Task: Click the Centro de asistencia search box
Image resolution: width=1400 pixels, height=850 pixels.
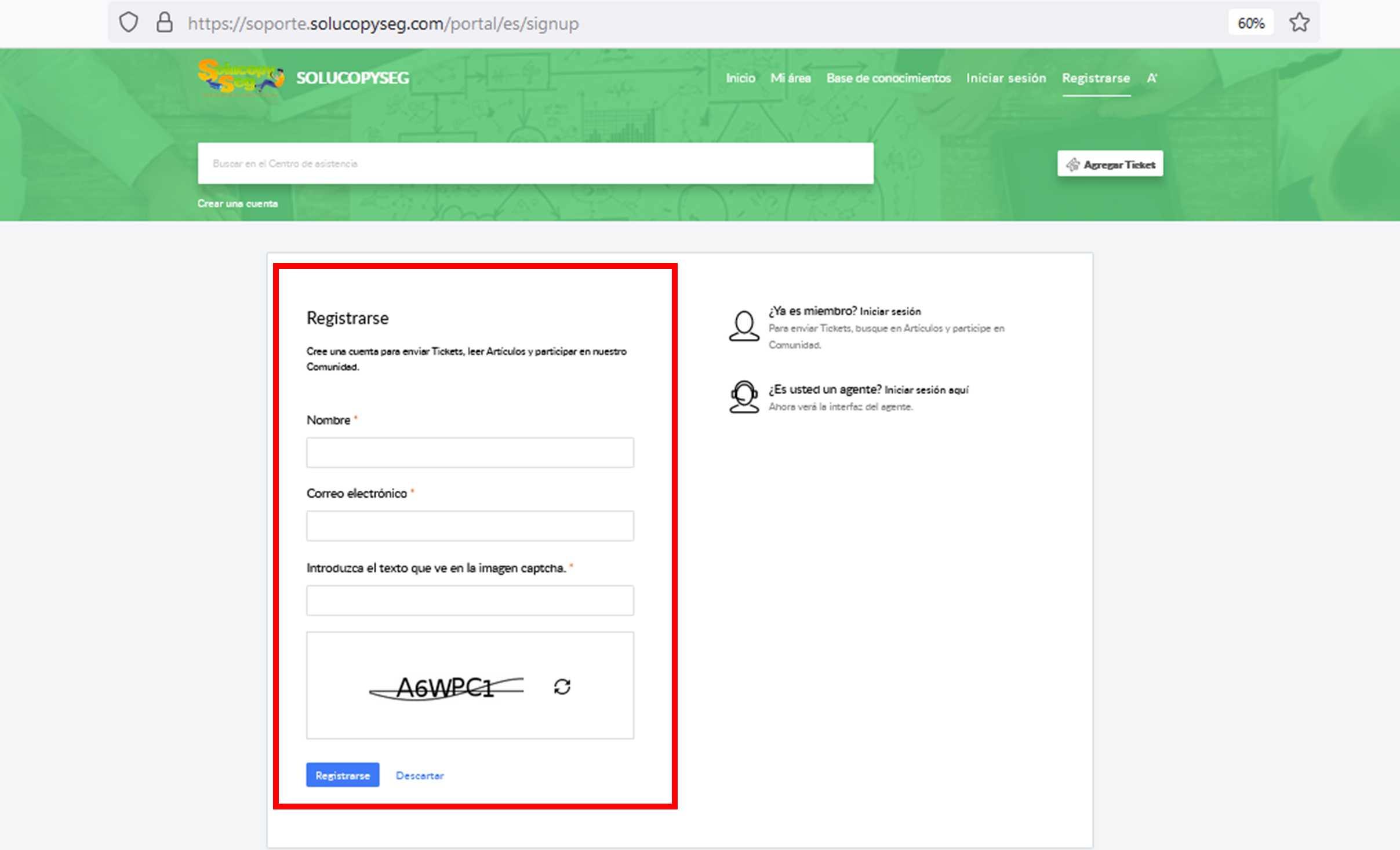Action: point(535,163)
